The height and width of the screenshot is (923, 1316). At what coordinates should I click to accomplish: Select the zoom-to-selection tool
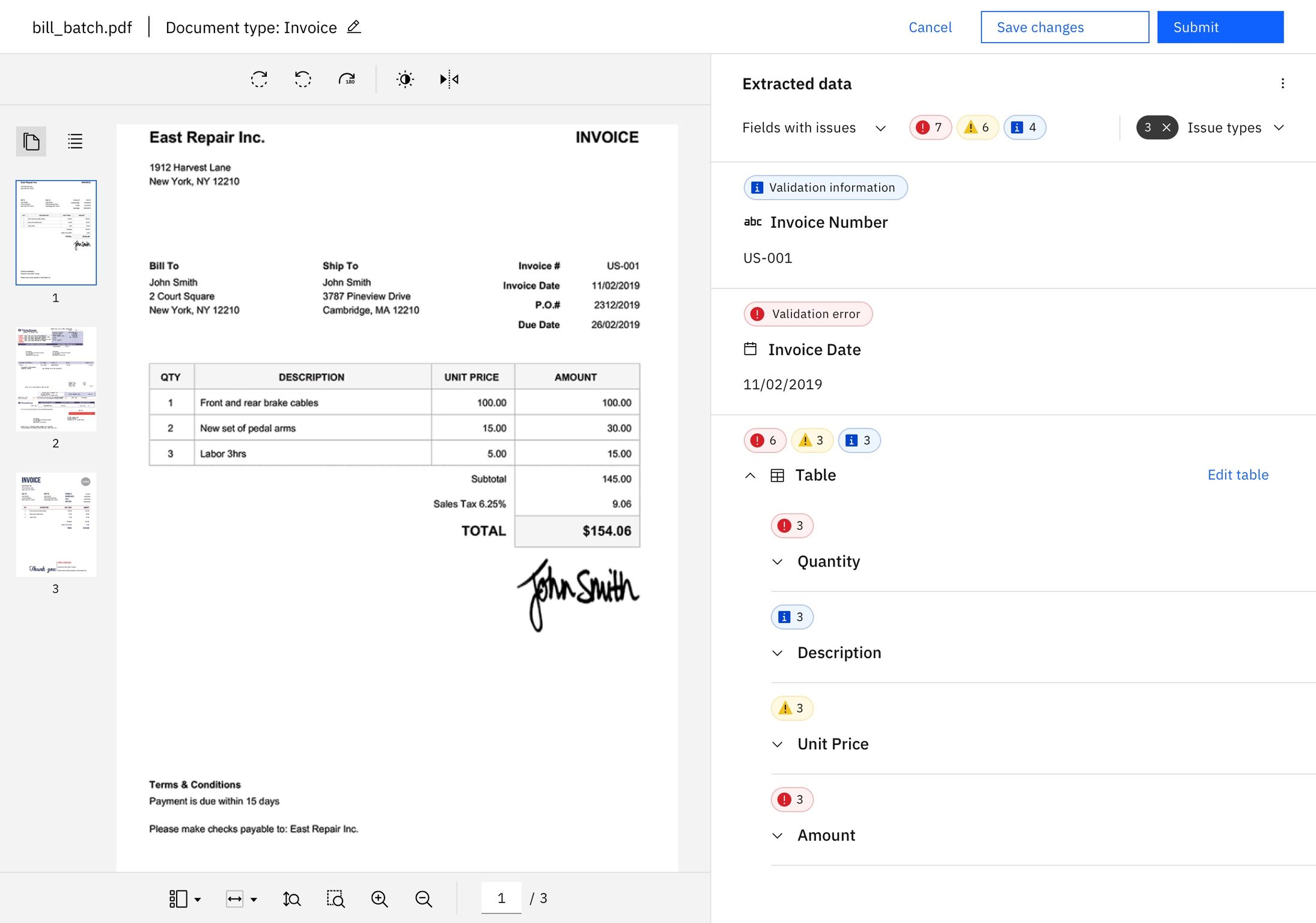[335, 898]
